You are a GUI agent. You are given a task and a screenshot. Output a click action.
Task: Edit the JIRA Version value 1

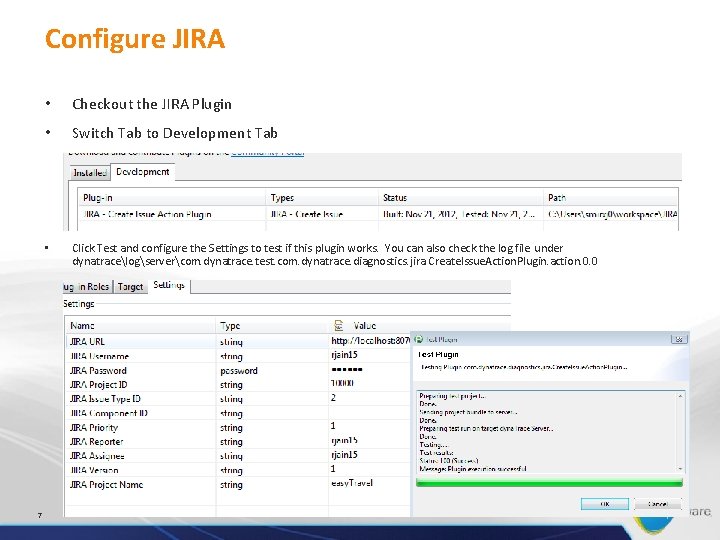(333, 469)
